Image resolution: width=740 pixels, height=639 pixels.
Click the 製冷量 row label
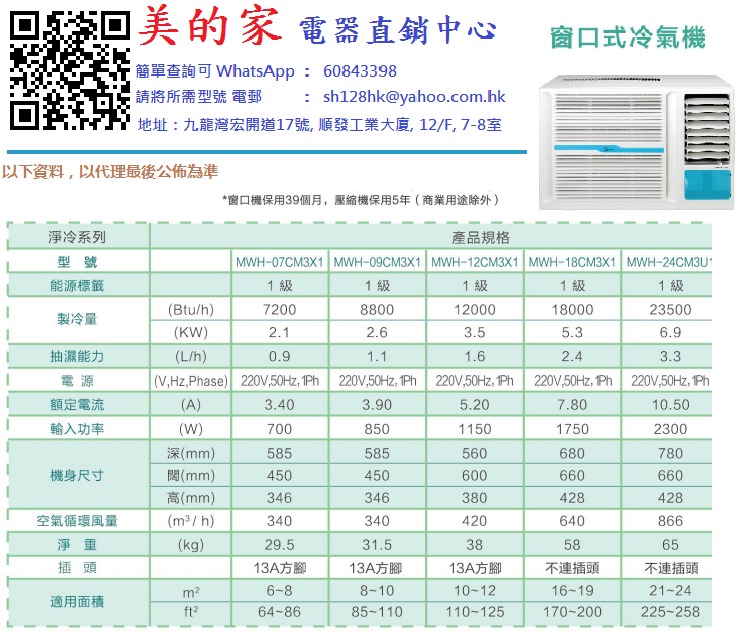(77, 319)
